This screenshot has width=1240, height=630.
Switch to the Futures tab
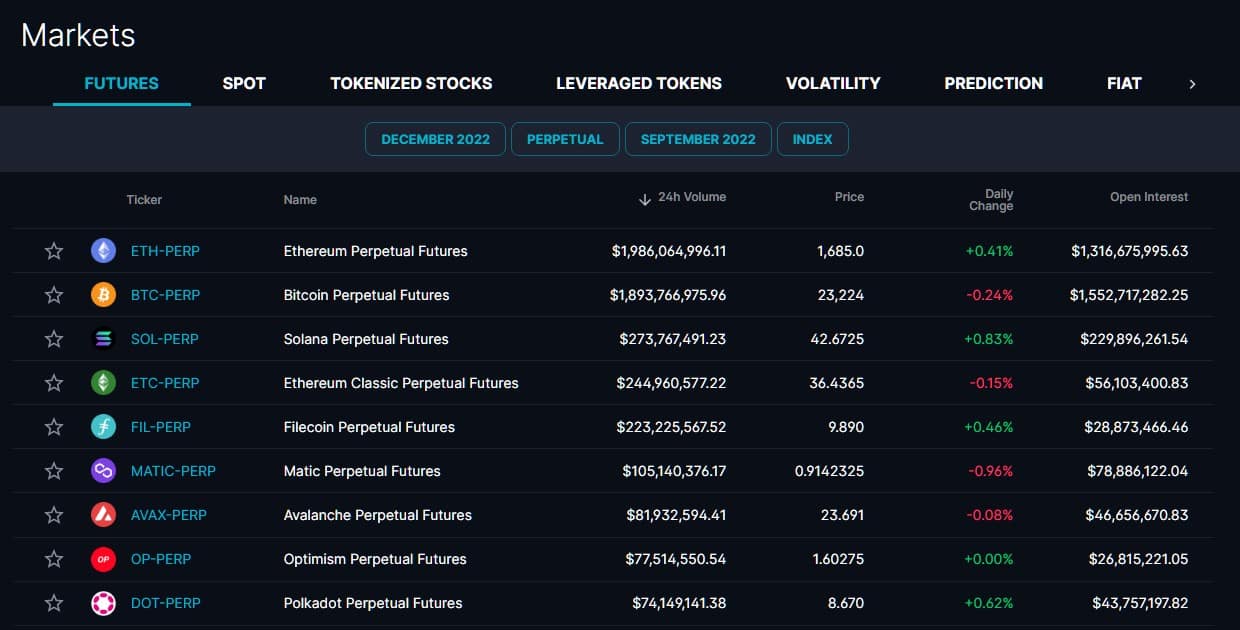[121, 83]
